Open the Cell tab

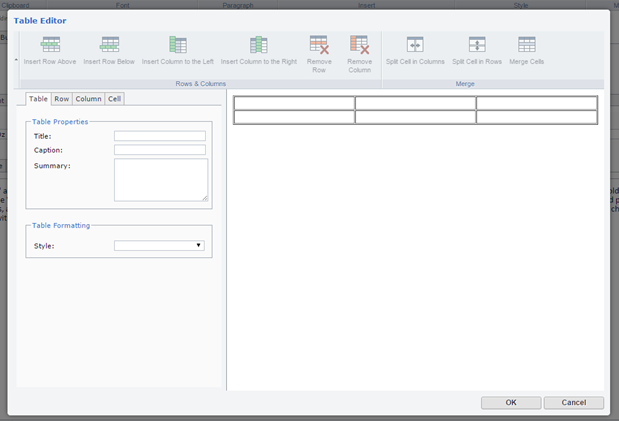(x=115, y=99)
